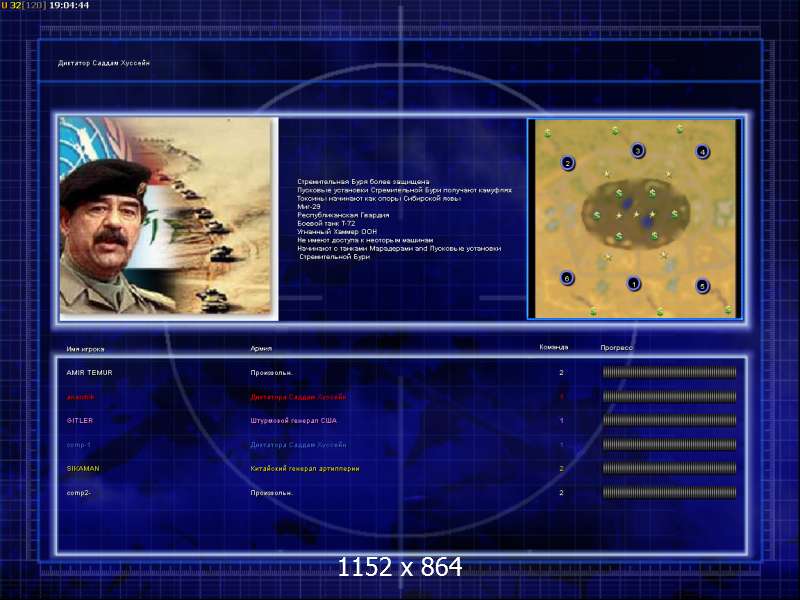The image size is (800, 600).
Task: Click comp2-'s loading progress bar
Action: pyautogui.click(x=669, y=492)
